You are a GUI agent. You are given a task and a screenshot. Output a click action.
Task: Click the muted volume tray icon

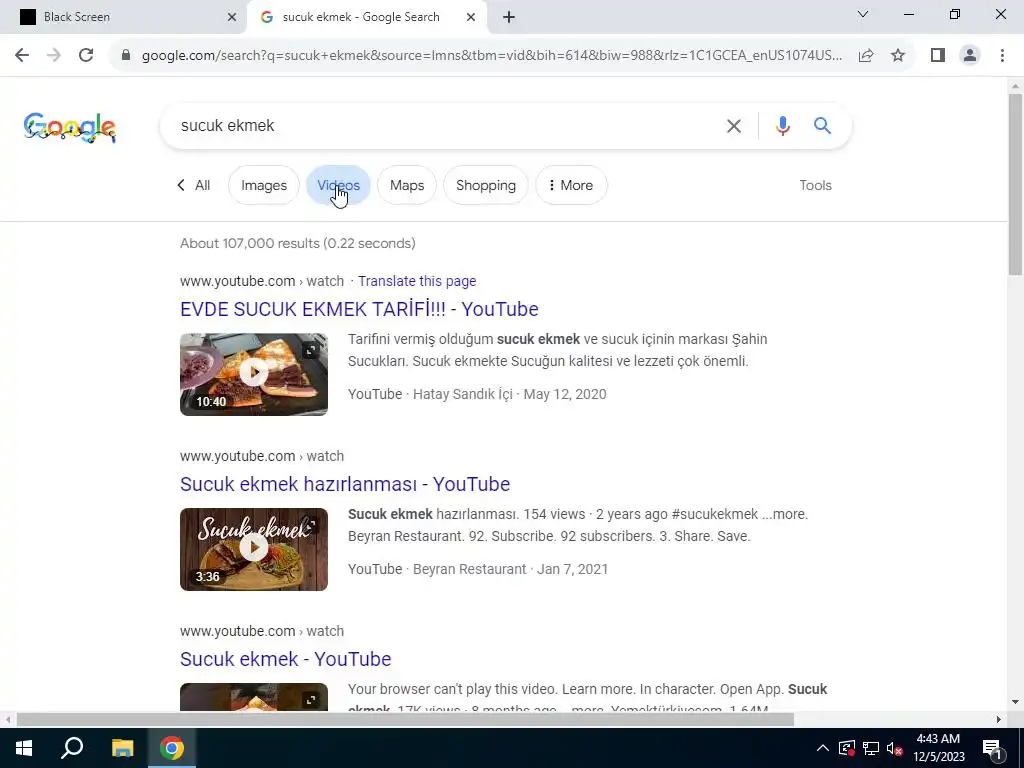[x=894, y=748]
